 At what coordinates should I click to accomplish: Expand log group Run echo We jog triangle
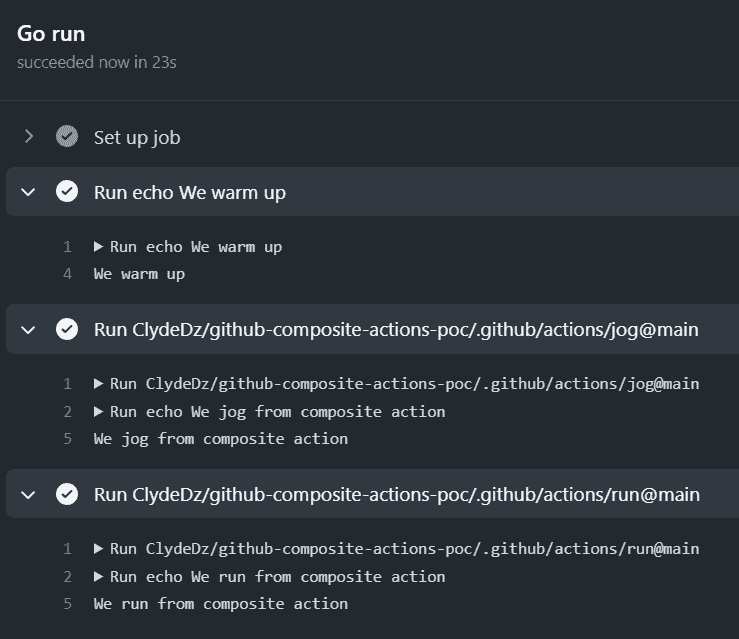pos(98,411)
